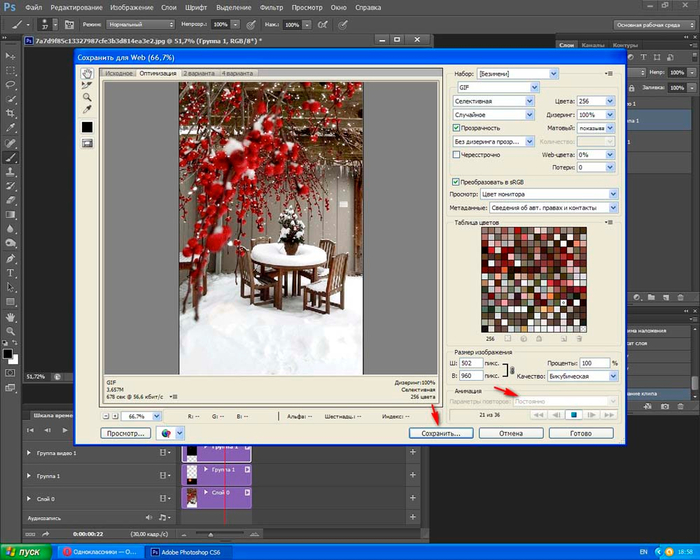Click the foreground color swatch in main toolbar

7,354
